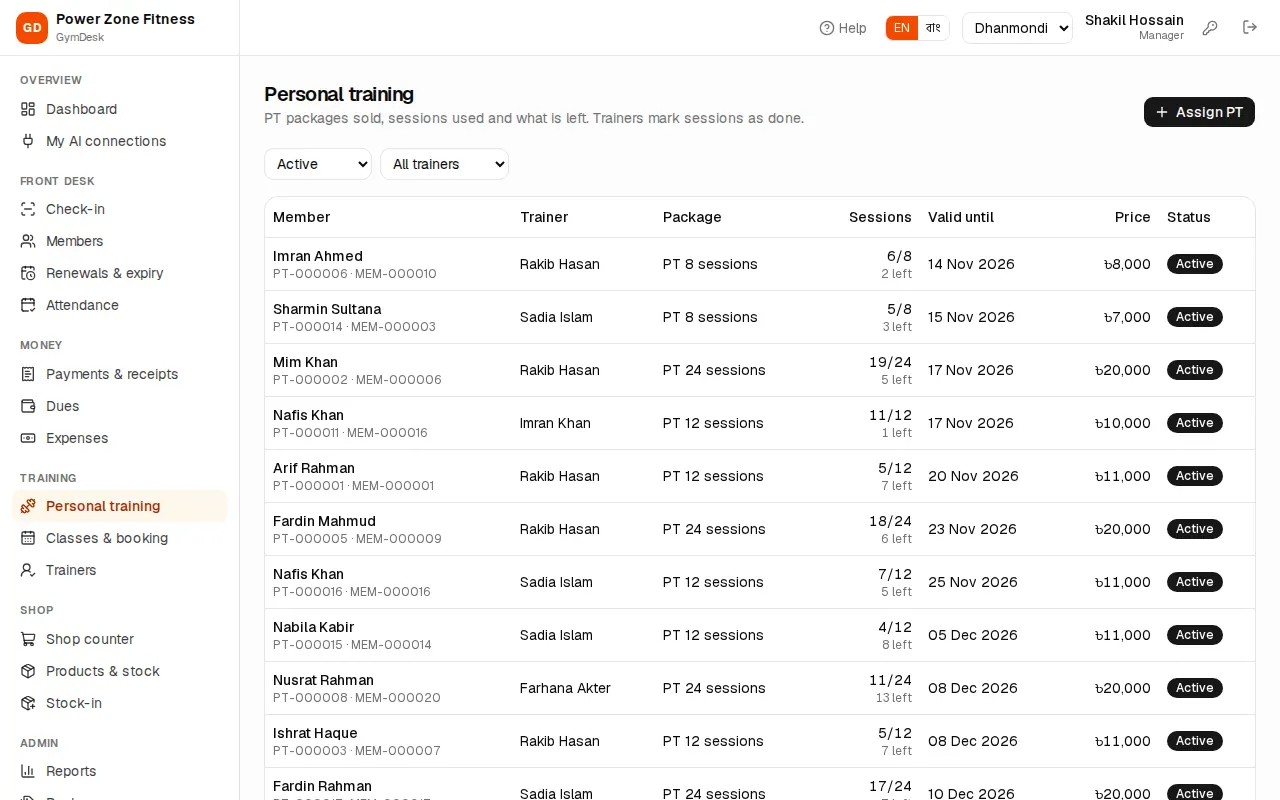
Task: Open the Help link
Action: (x=843, y=28)
